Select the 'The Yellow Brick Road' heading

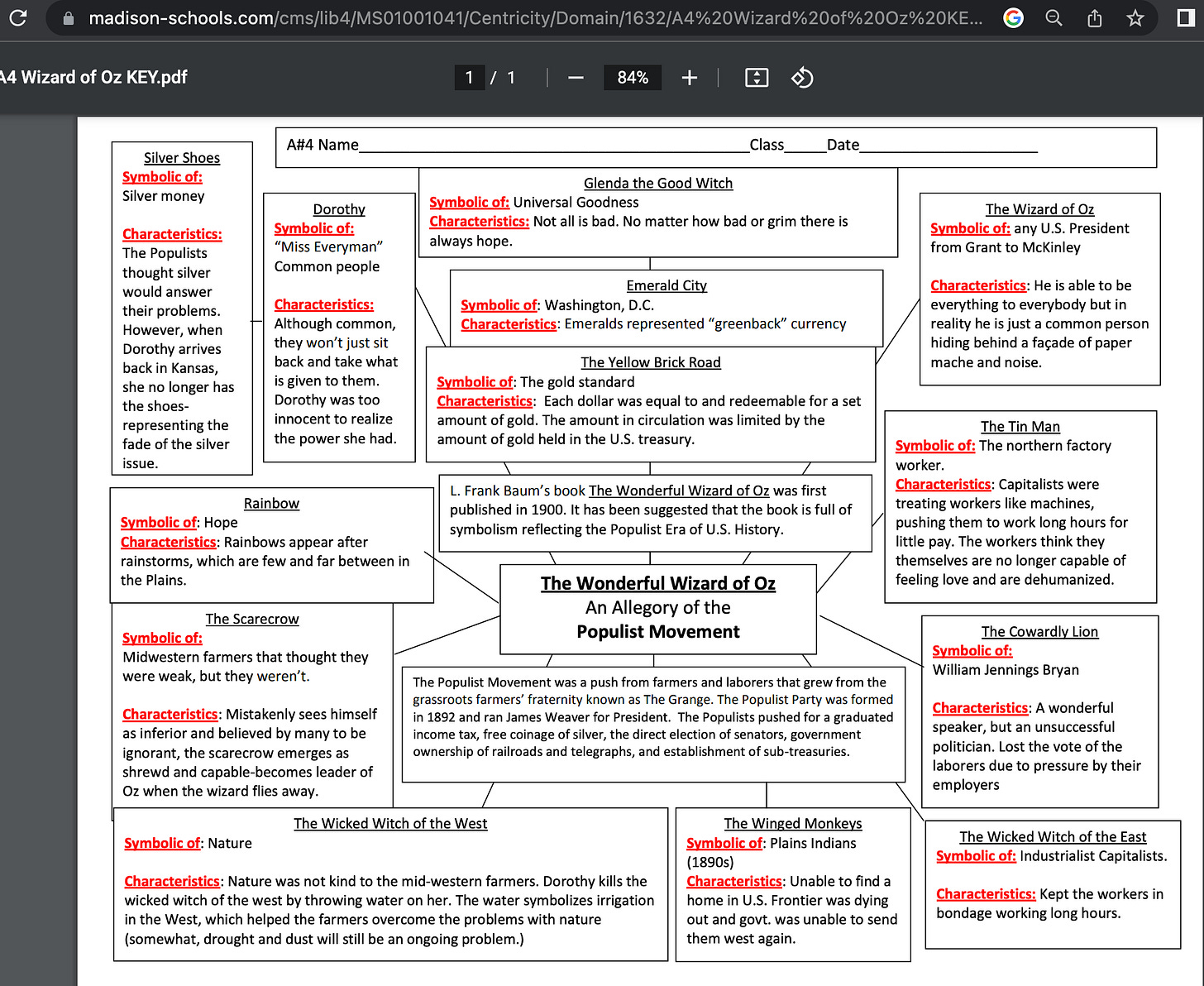point(651,362)
